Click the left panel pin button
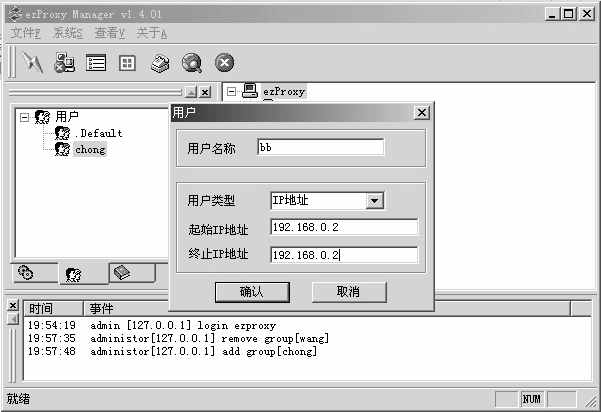This screenshot has height=412, width=601. click(190, 92)
